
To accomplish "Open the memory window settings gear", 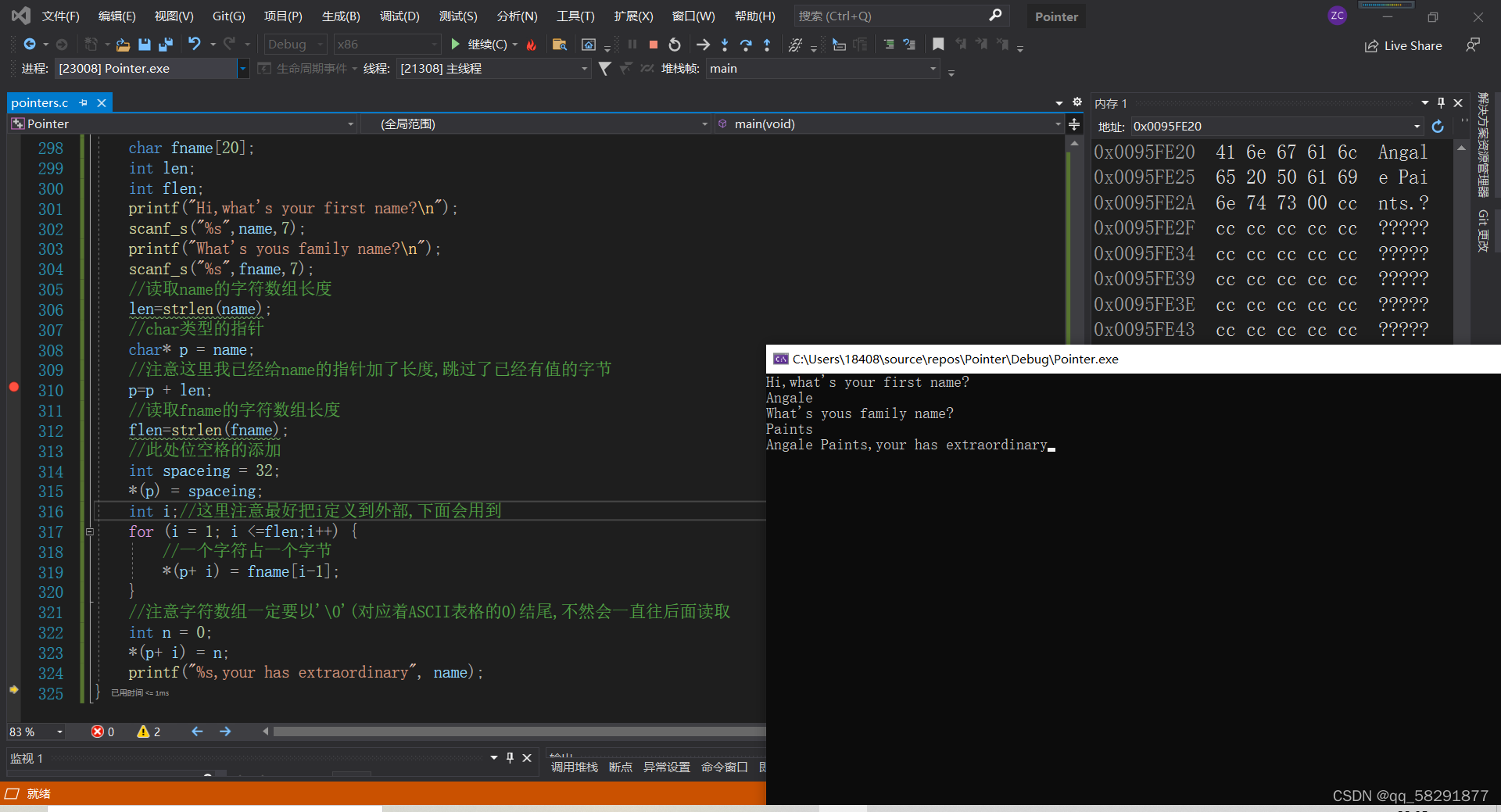I will coord(1077,102).
